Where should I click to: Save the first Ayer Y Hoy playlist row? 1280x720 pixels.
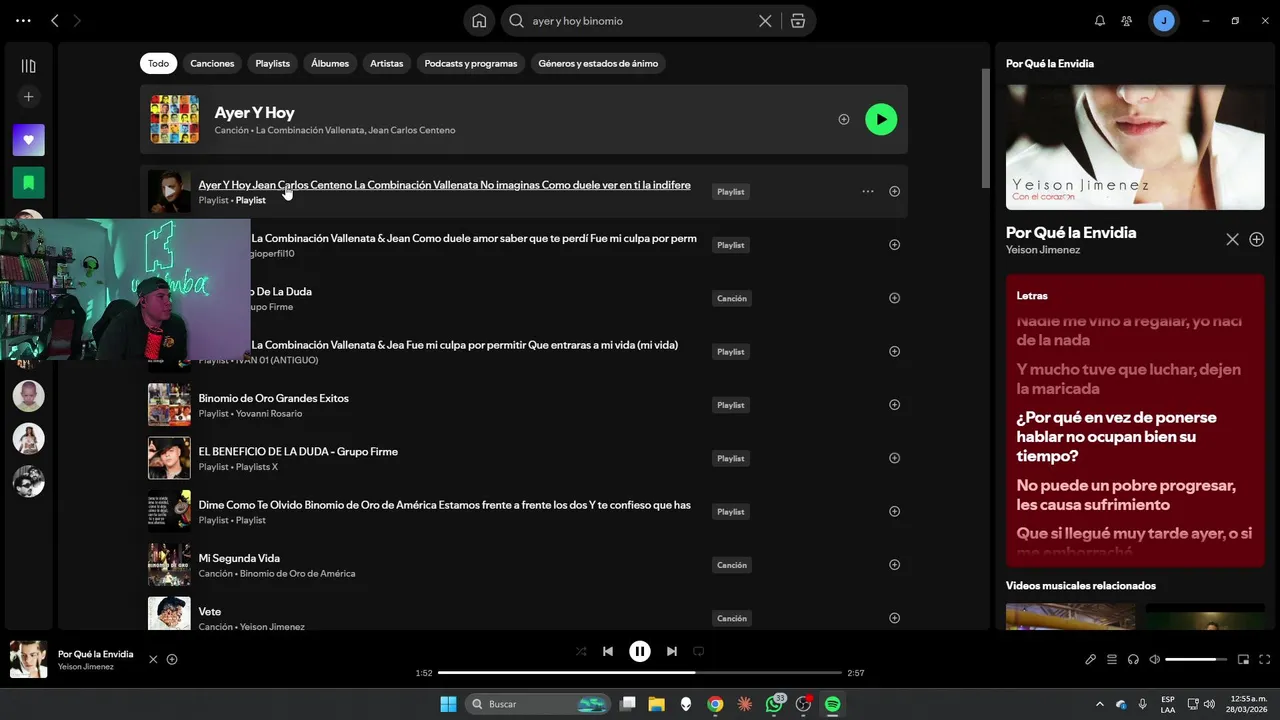(894, 191)
